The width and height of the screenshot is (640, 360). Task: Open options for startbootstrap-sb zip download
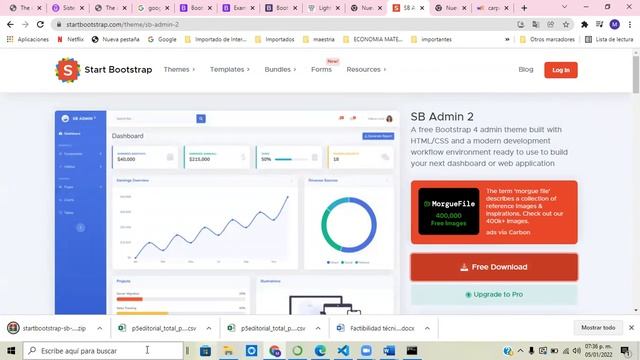pyautogui.click(x=100, y=328)
